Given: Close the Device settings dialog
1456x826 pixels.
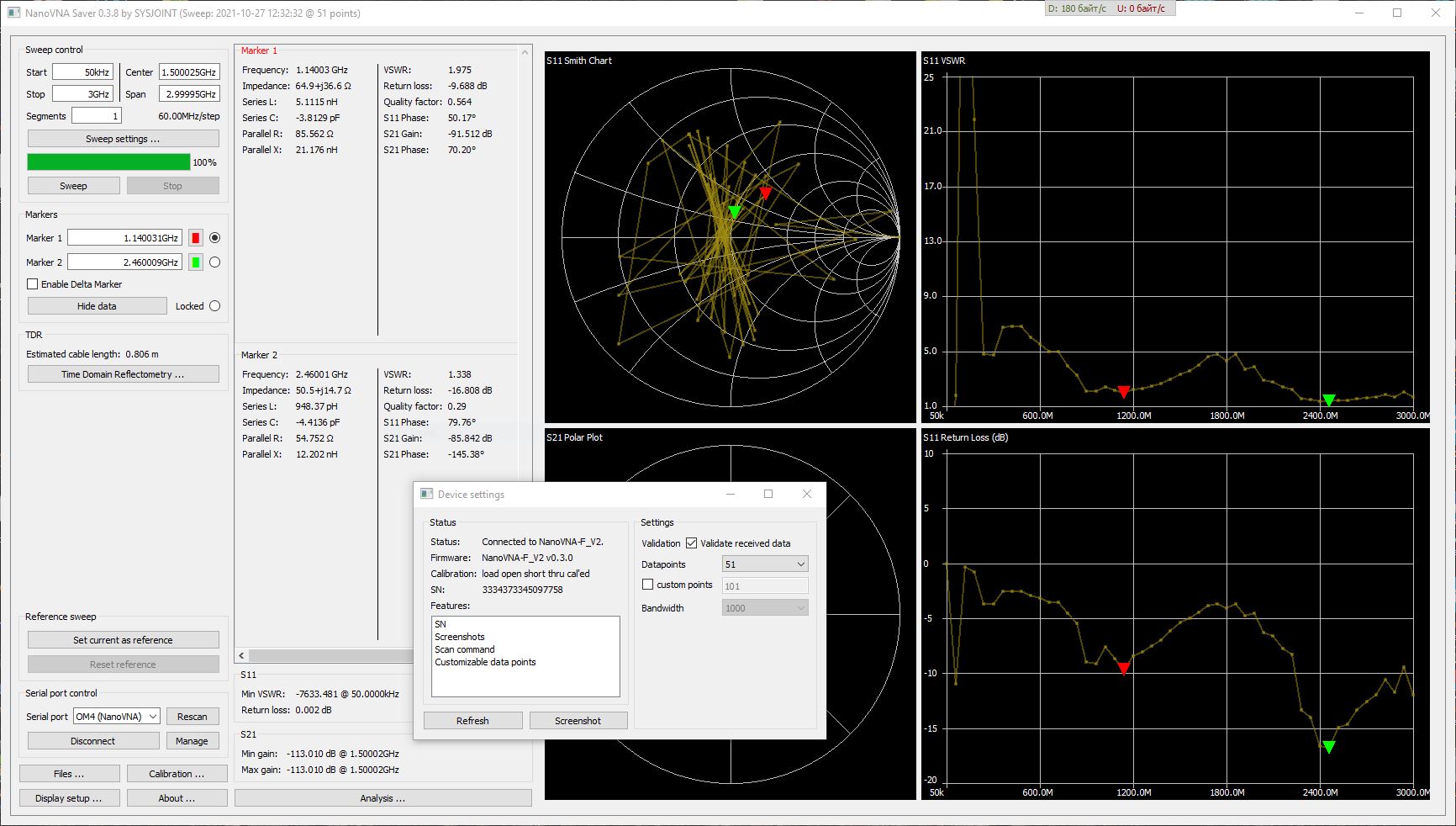Looking at the screenshot, I should point(807,494).
